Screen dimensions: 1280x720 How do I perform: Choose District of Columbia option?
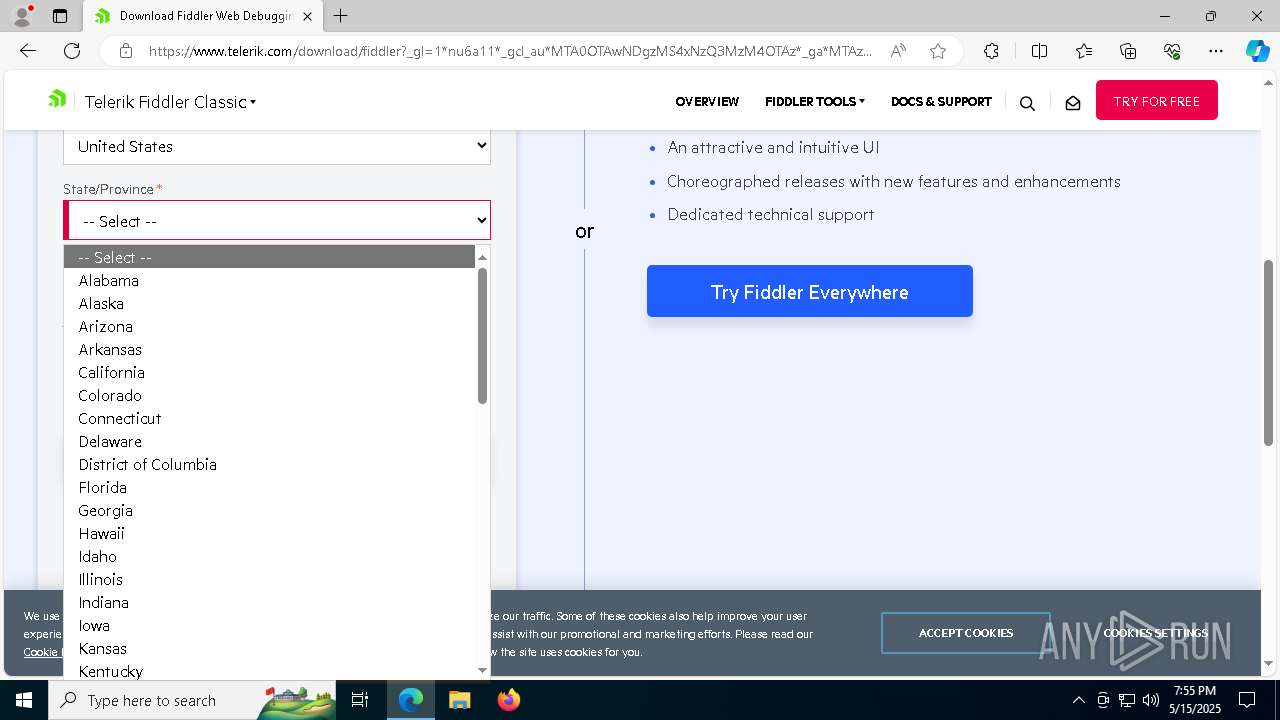[269, 464]
